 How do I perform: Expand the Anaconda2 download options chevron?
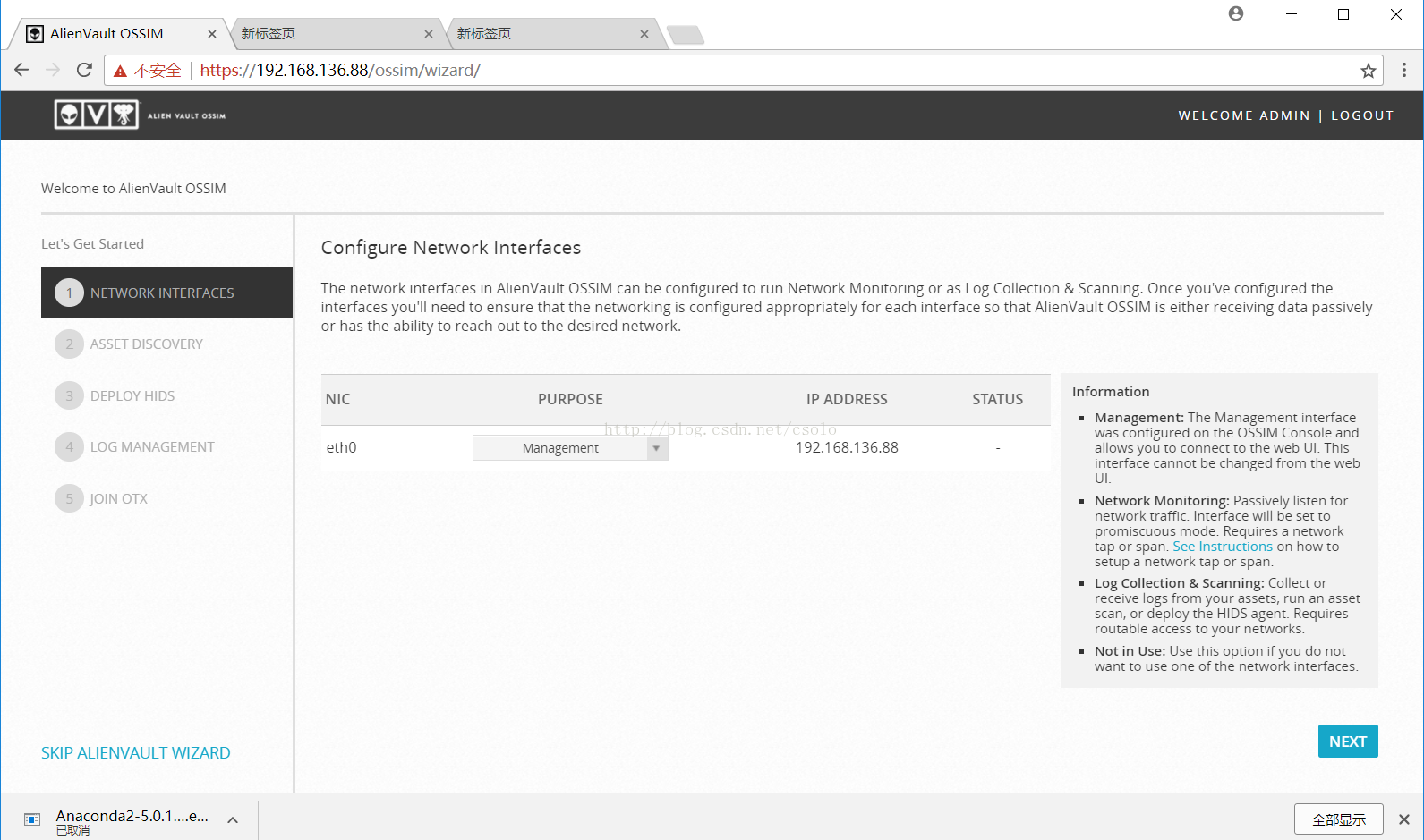click(x=233, y=819)
